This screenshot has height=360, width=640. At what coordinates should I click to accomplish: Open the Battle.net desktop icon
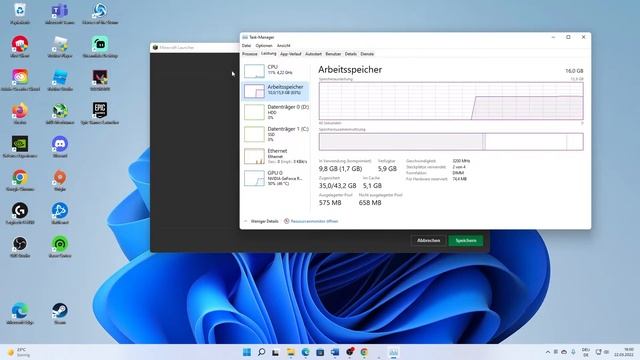tap(60, 213)
